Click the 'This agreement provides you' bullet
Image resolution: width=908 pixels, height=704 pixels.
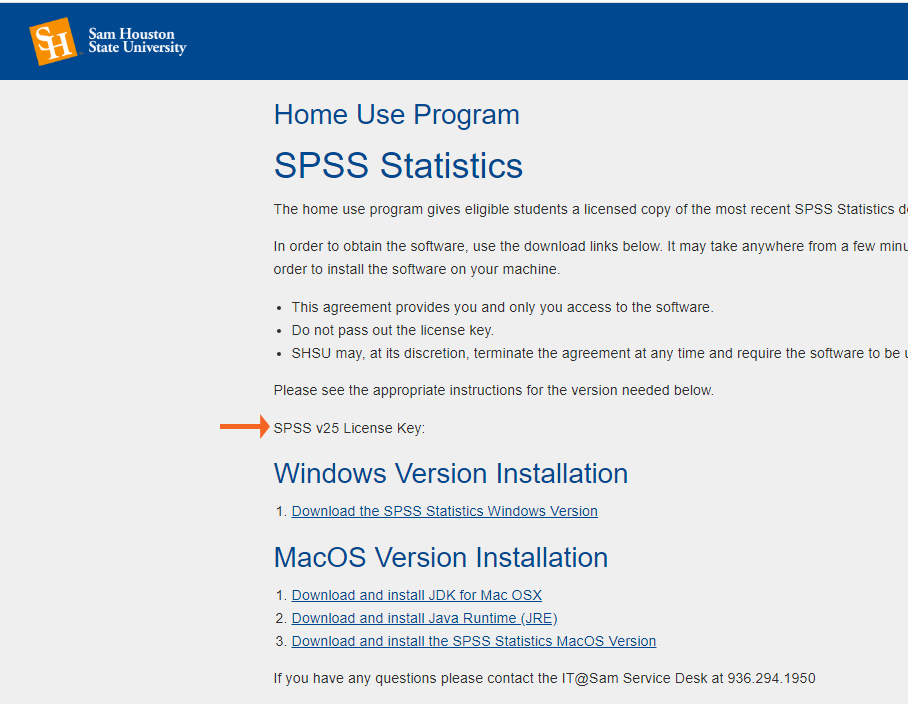pyautogui.click(x=502, y=307)
